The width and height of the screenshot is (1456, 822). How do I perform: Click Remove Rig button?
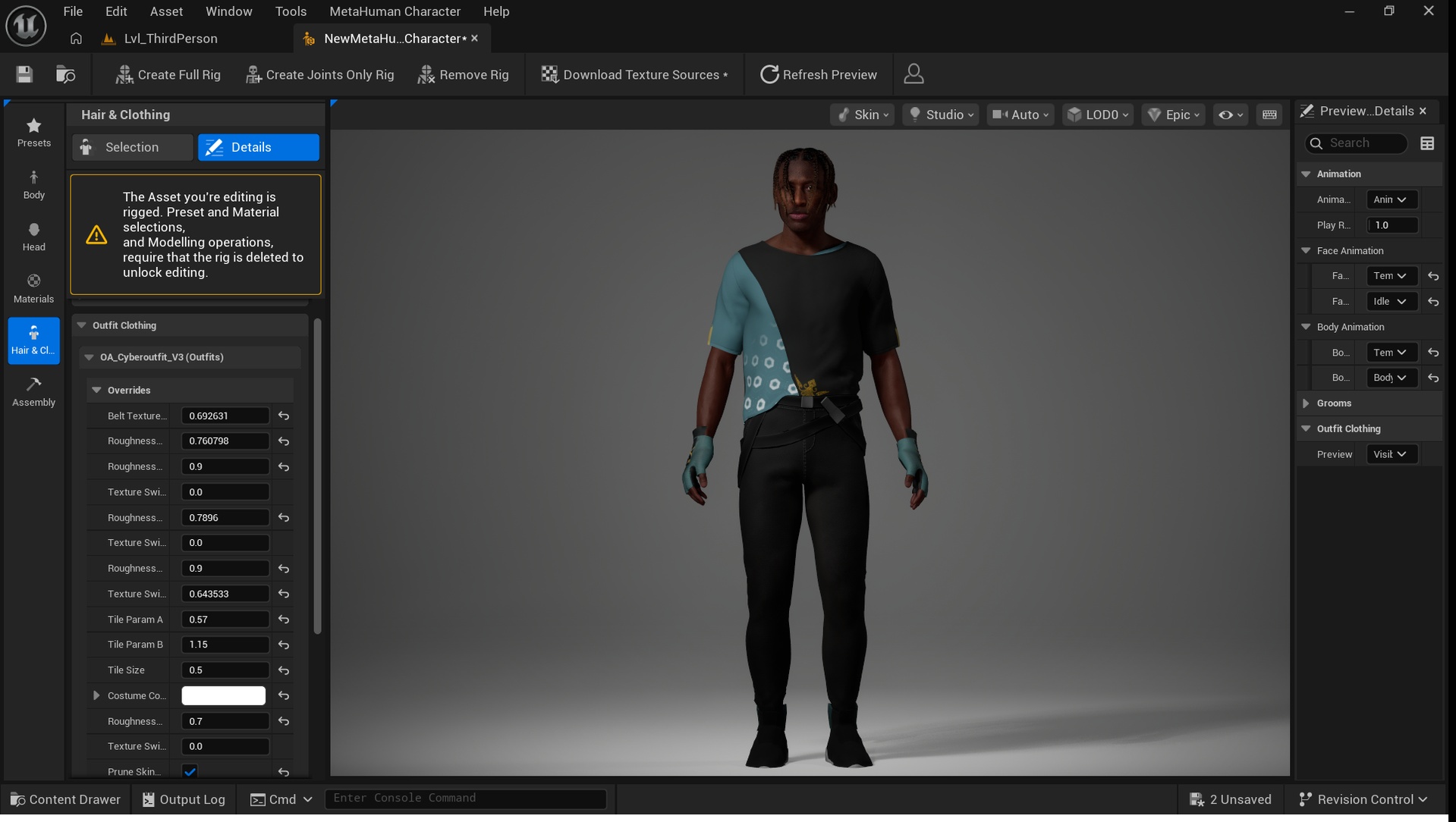(463, 74)
